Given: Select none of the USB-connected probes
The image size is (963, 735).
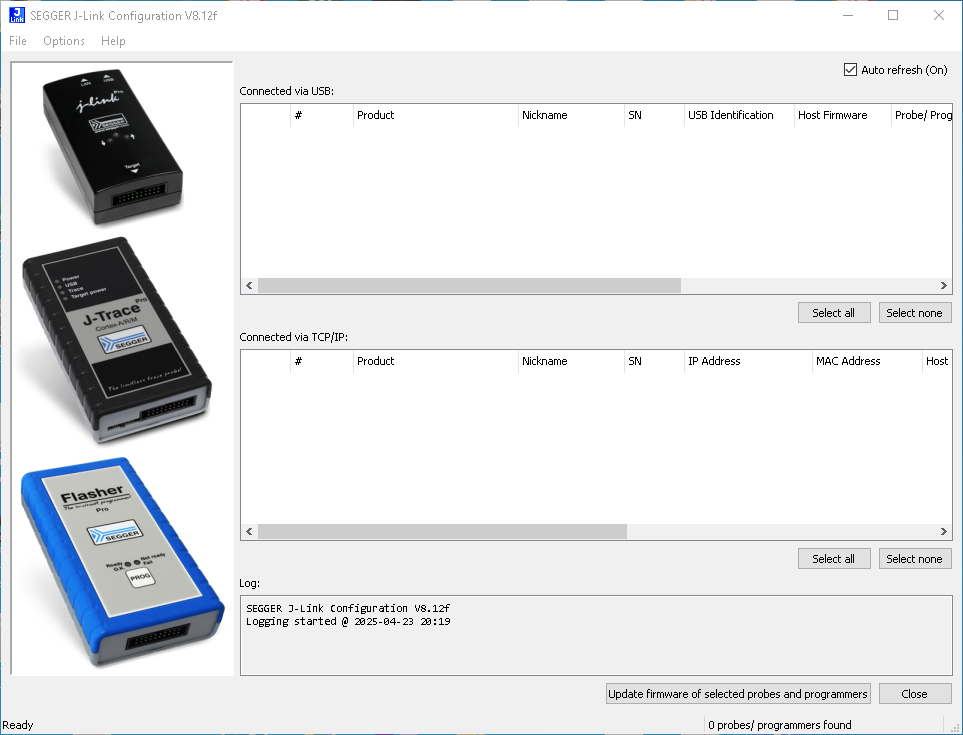Looking at the screenshot, I should tap(915, 313).
